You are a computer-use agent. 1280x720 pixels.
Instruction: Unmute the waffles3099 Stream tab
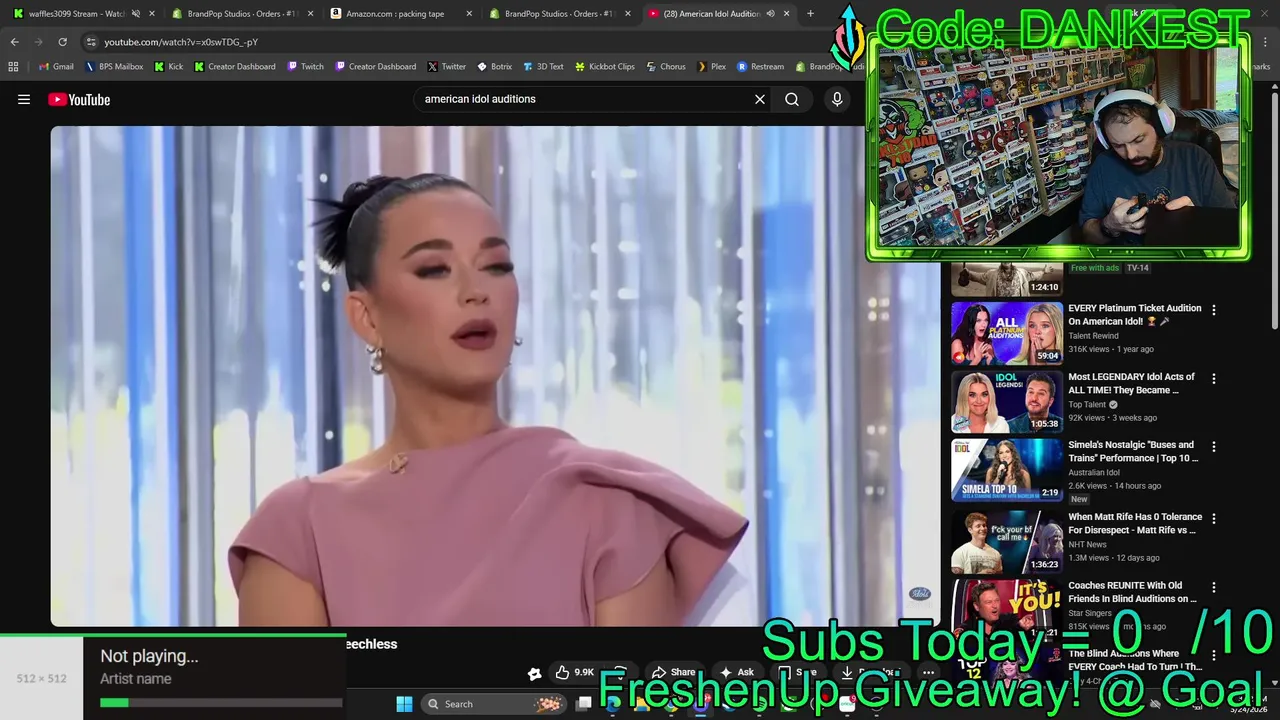pyautogui.click(x=135, y=13)
